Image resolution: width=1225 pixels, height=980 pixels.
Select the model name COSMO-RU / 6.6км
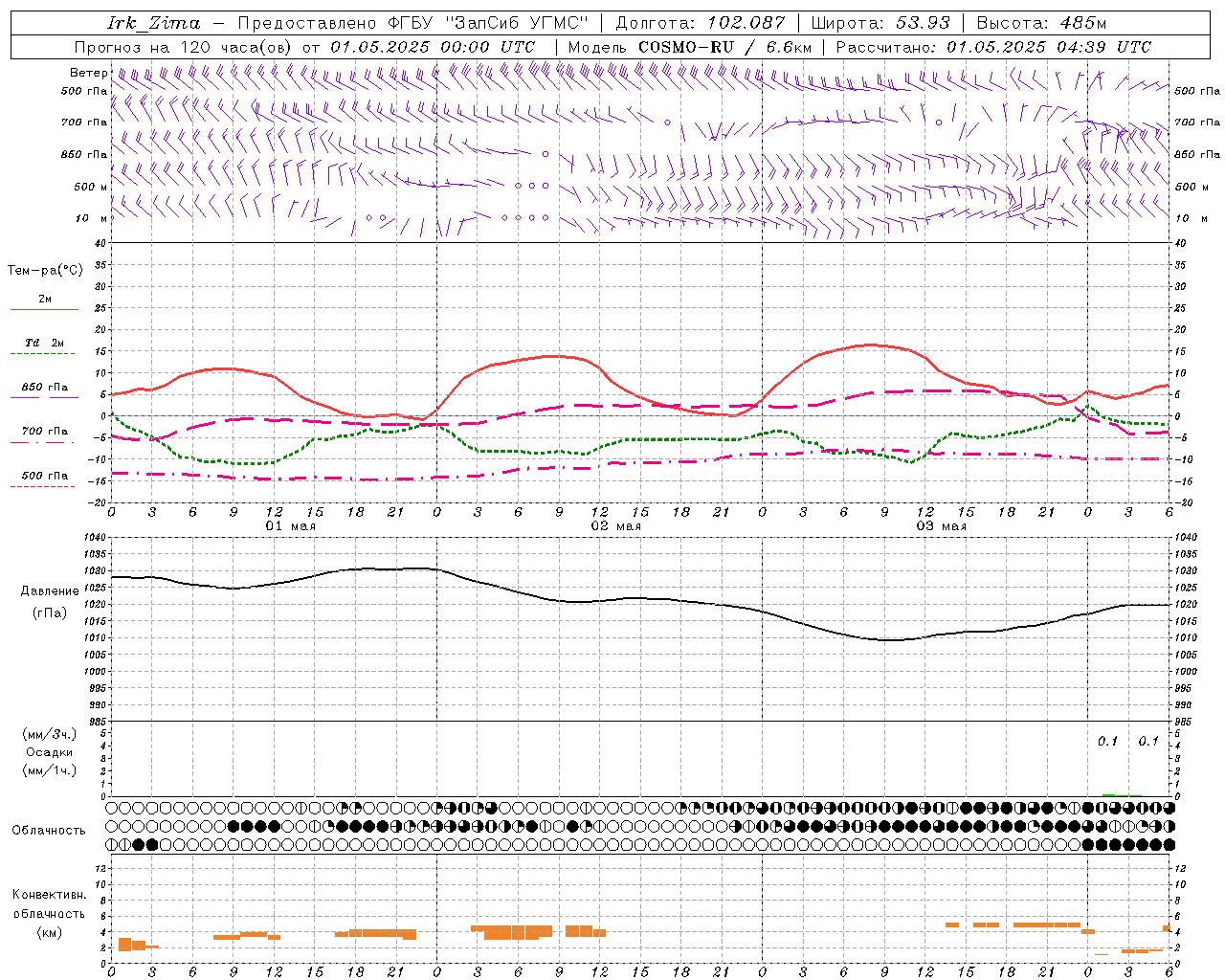pyautogui.click(x=725, y=47)
